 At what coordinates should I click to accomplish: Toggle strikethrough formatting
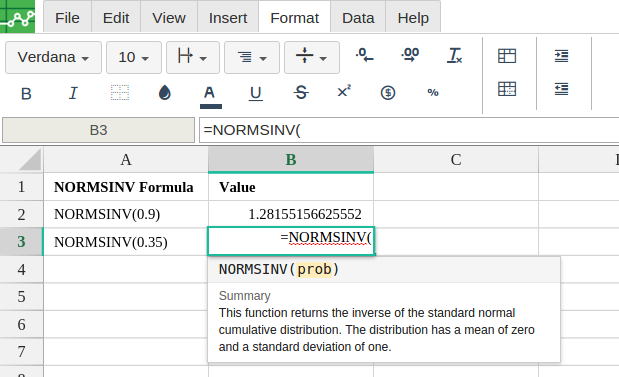301,93
